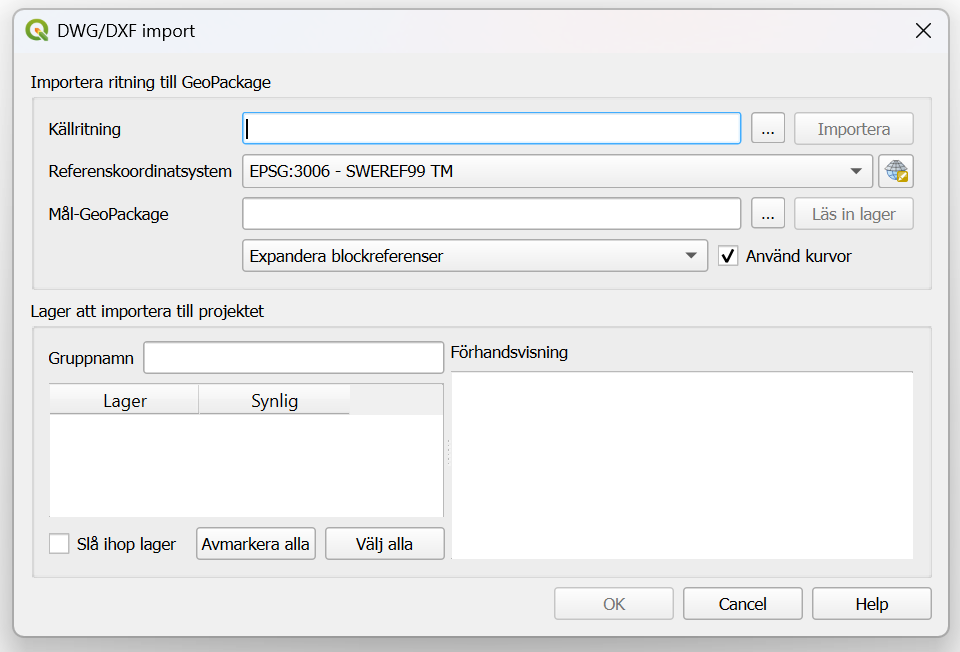
Task: Focus the Källritning input field
Action: tap(492, 129)
